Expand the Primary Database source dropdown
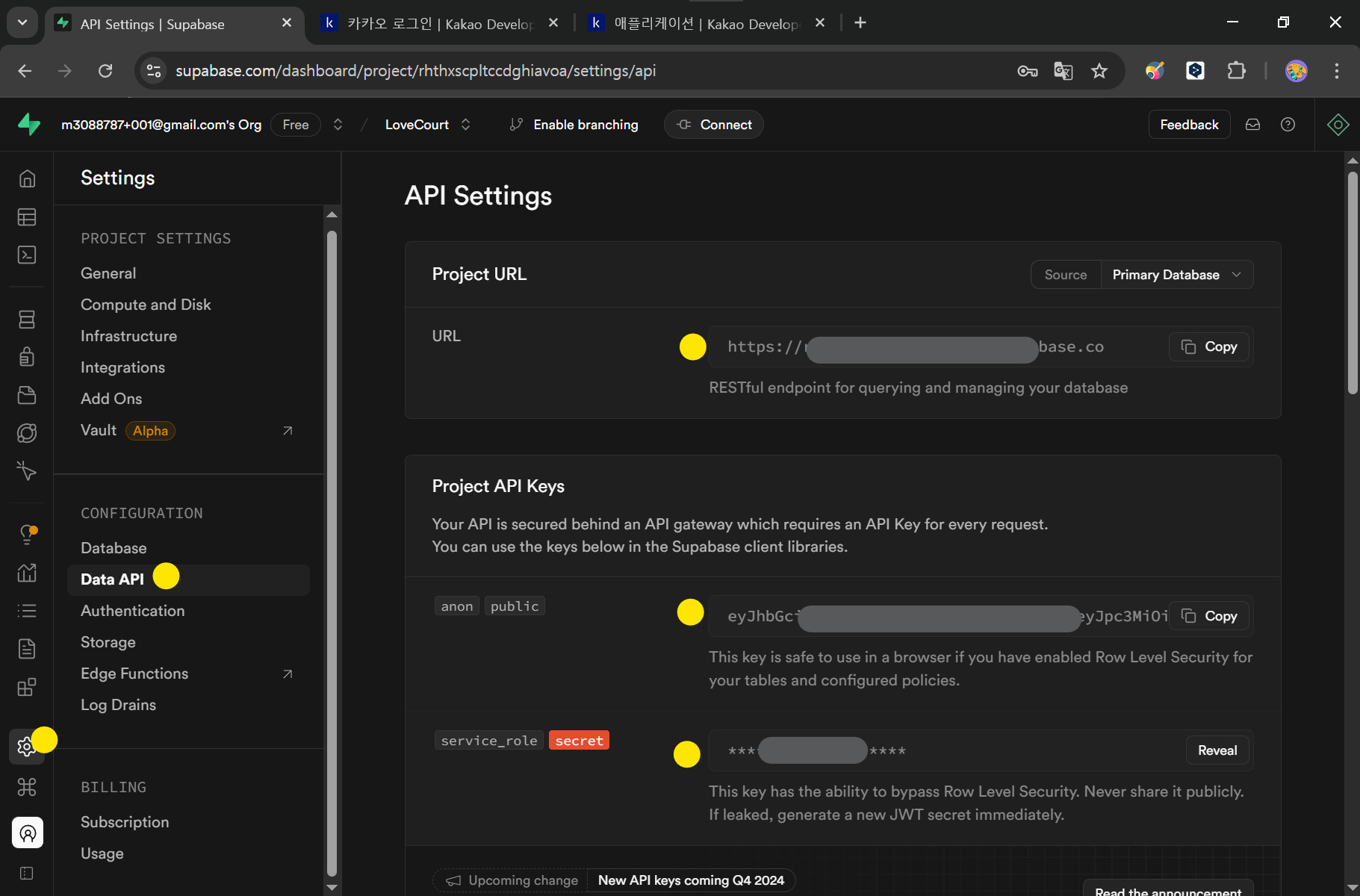This screenshot has width=1360, height=896. point(1177,275)
